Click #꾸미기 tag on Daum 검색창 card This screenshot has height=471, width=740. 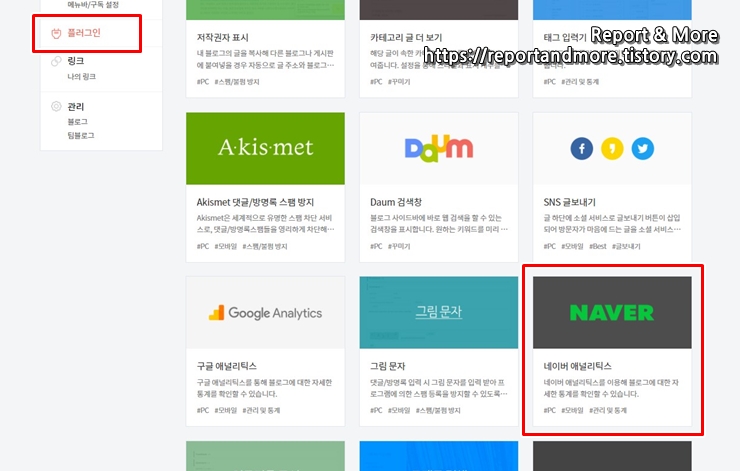[x=399, y=246]
